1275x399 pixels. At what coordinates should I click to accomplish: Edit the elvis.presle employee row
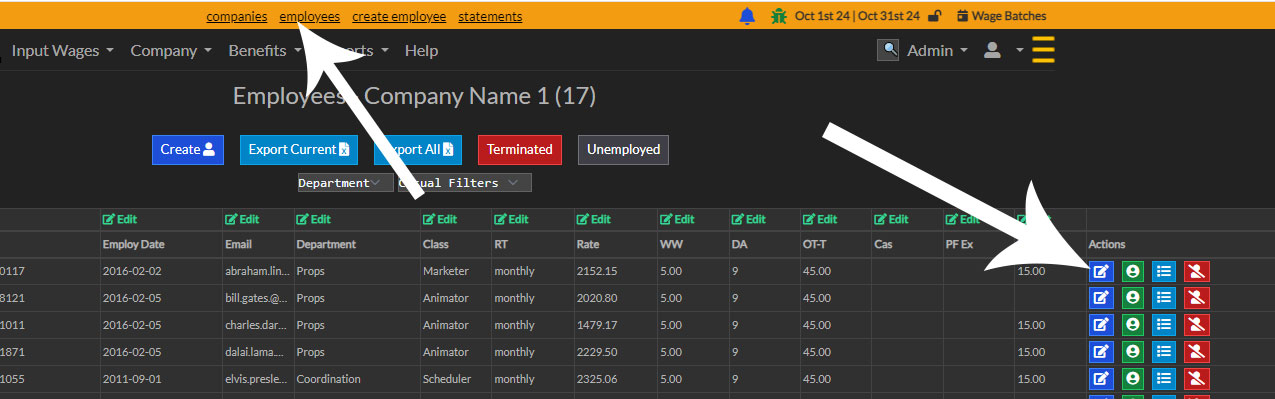1101,379
